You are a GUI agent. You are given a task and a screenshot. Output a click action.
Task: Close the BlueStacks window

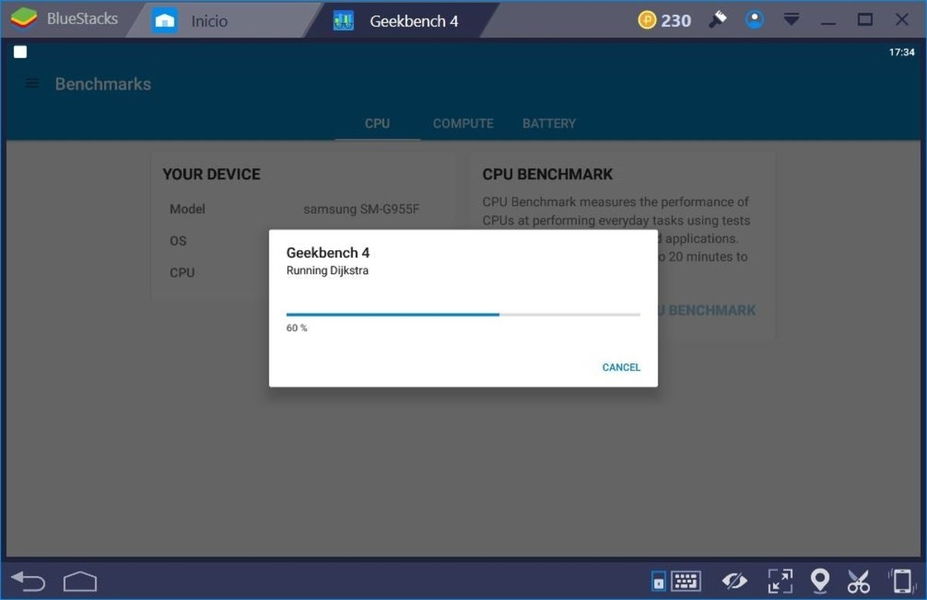point(902,20)
